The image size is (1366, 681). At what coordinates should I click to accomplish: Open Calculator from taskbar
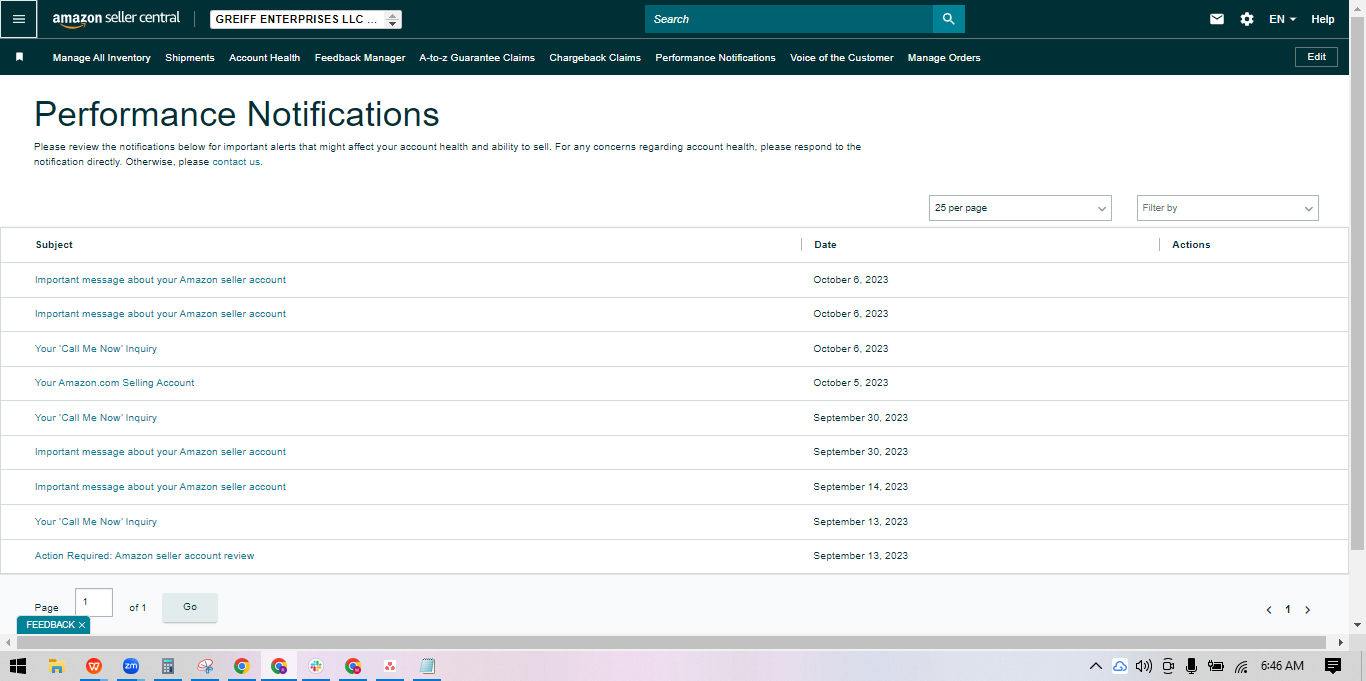(168, 666)
